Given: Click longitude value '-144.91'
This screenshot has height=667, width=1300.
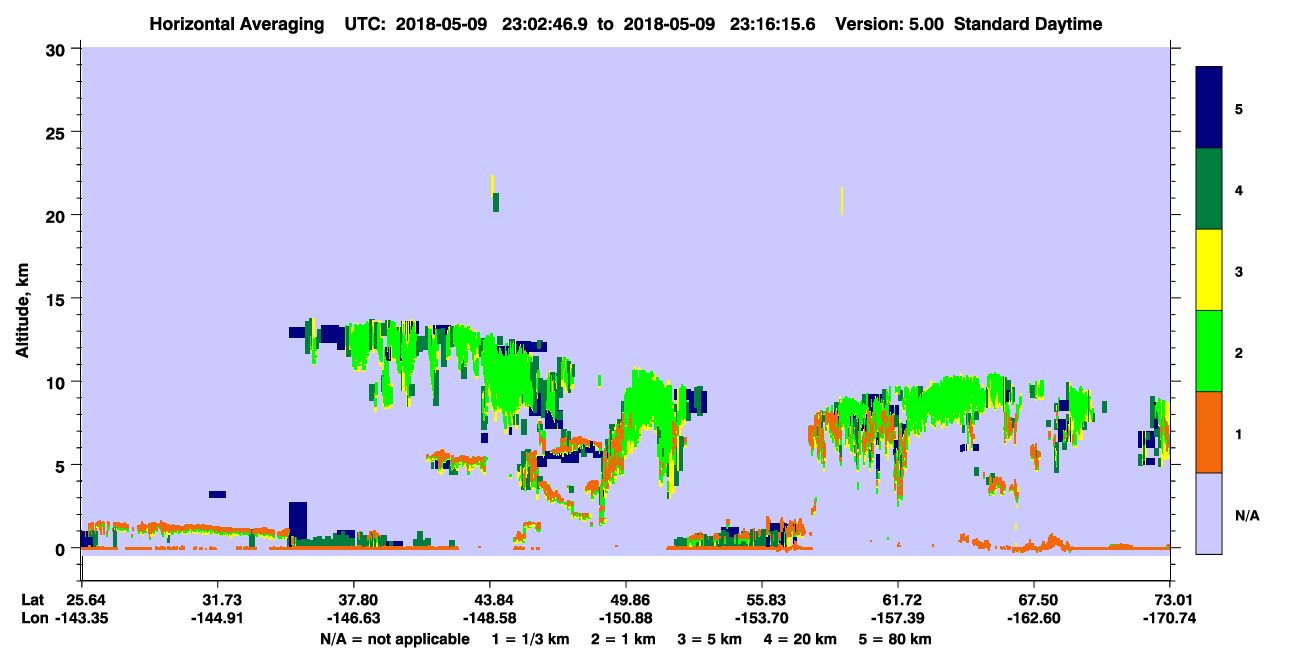Looking at the screenshot, I should (x=217, y=617).
